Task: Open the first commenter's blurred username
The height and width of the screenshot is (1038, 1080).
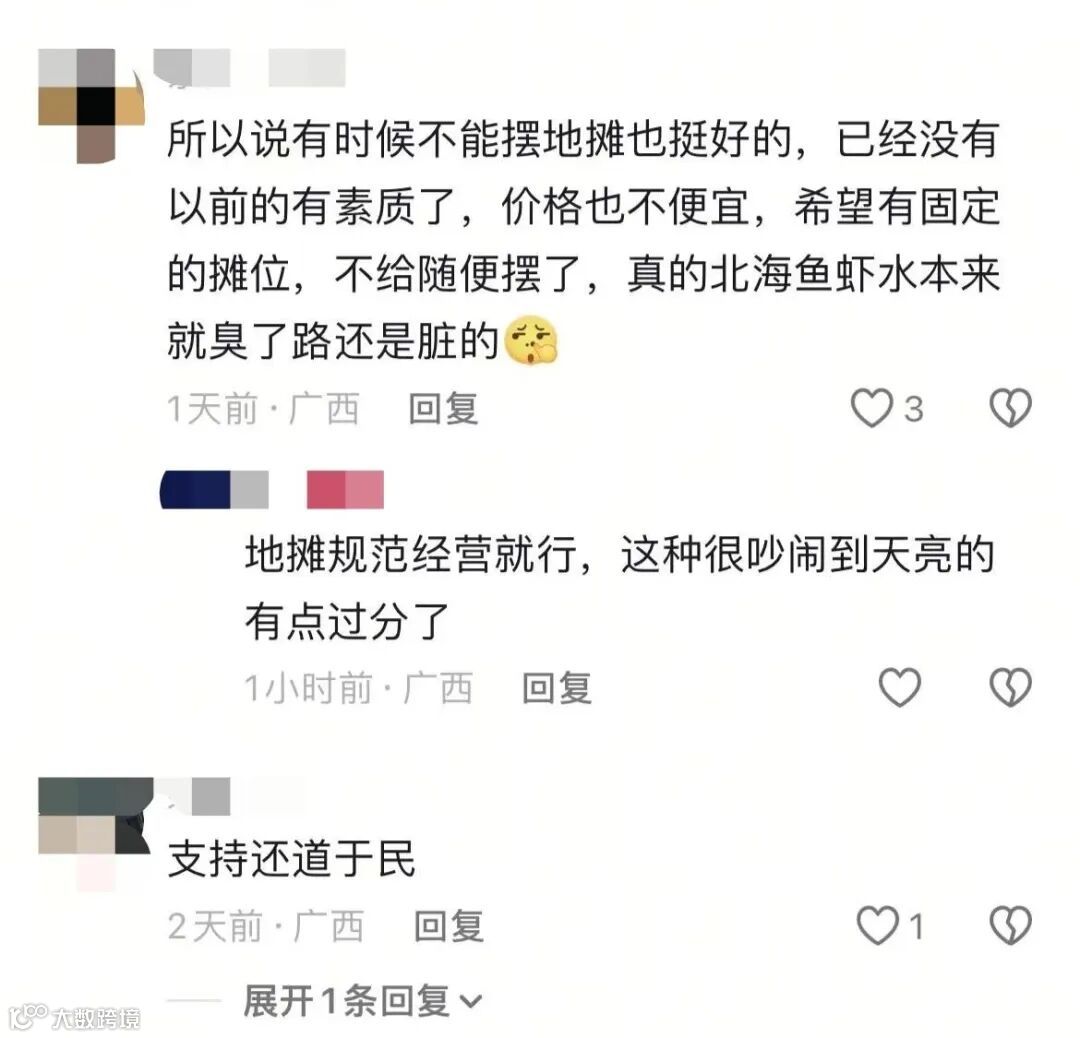Action: point(249,68)
